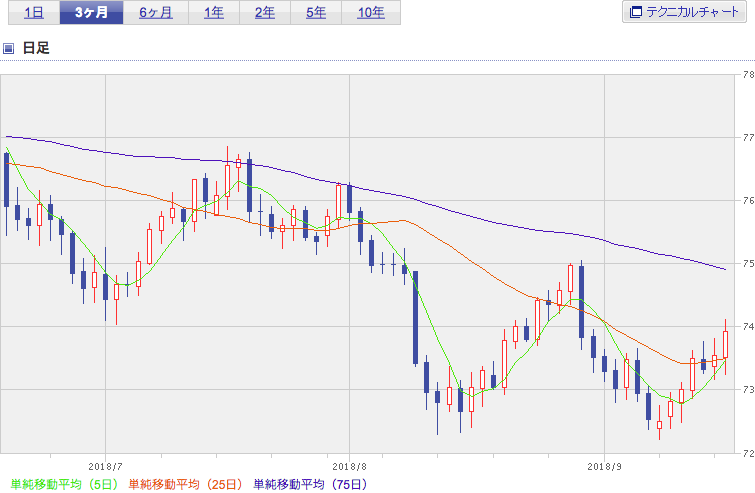Click the first blue candlestick at chart start
This screenshot has height=493, width=755.
tap(6, 180)
